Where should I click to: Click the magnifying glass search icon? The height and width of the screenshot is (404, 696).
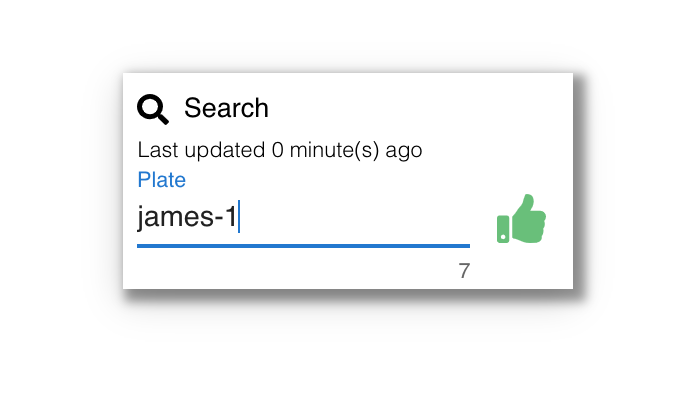click(x=153, y=109)
